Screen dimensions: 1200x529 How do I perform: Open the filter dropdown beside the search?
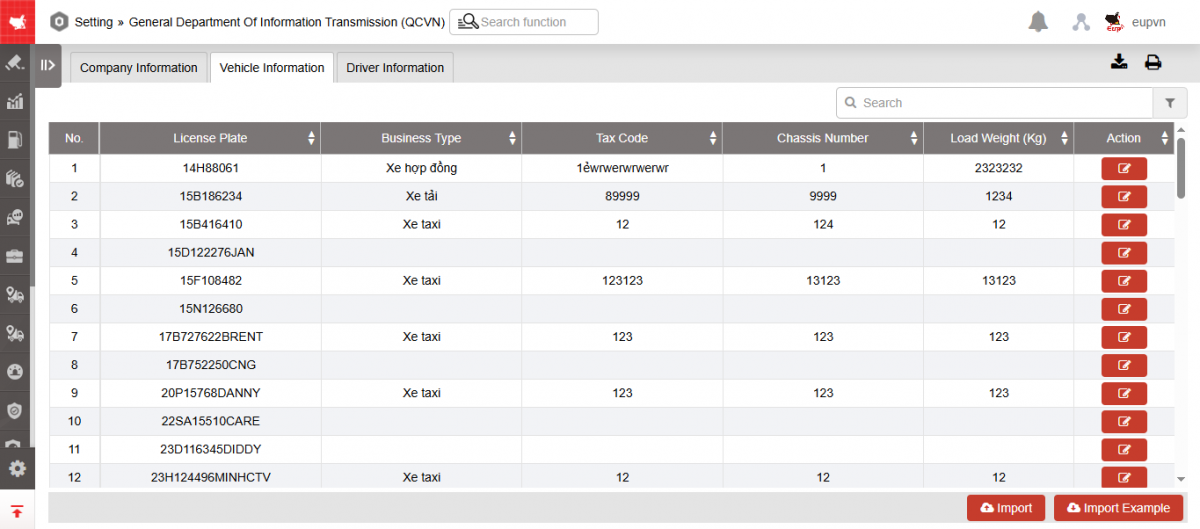1169,103
